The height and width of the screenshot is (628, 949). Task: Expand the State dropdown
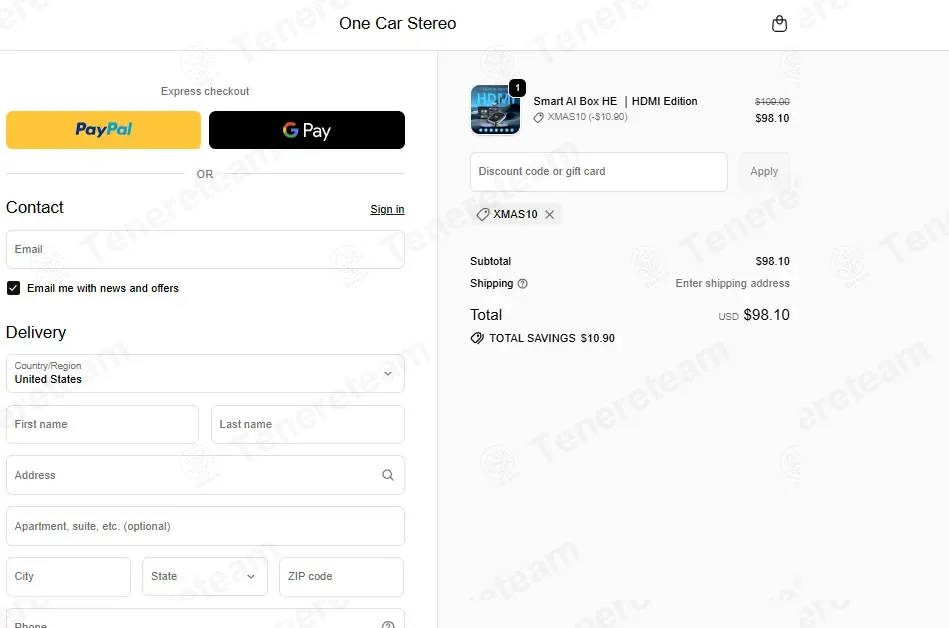pos(205,577)
